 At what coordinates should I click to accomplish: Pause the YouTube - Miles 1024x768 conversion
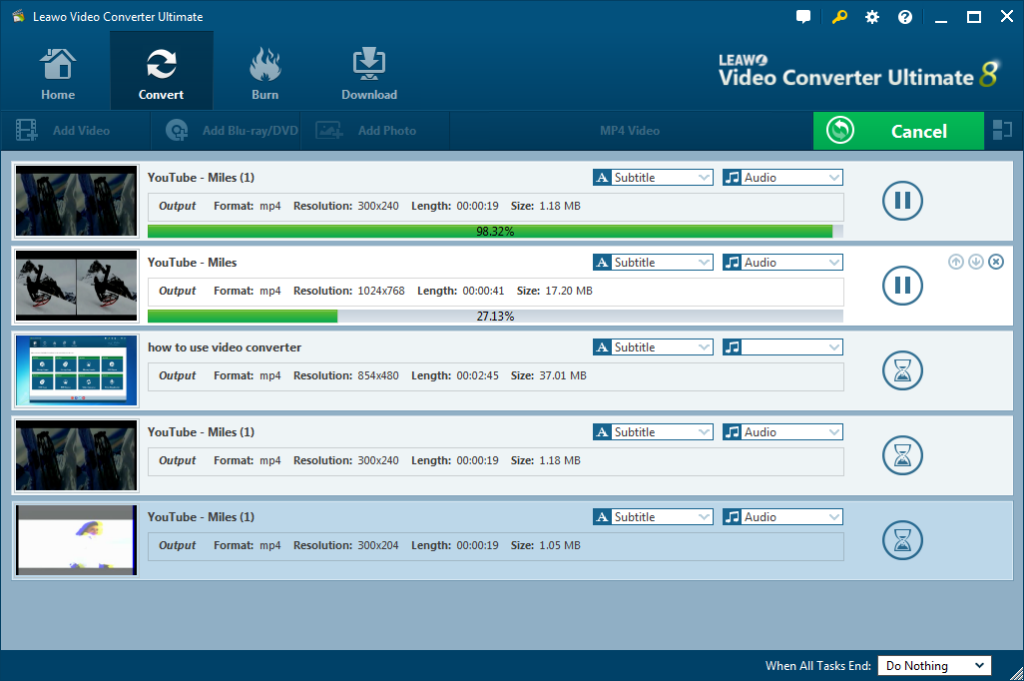pos(902,285)
